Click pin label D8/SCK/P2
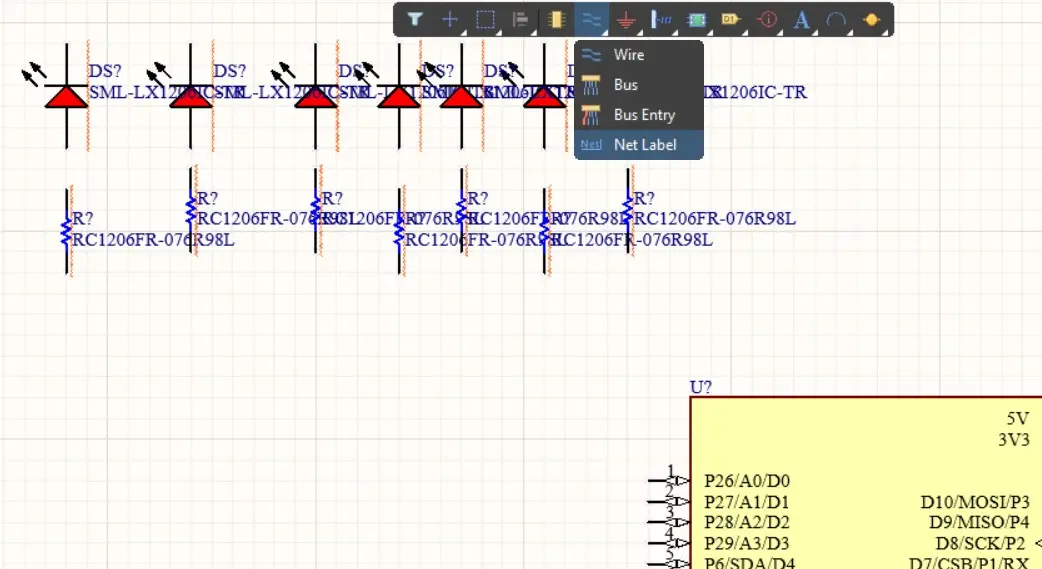Screen dimensions: 1042x569 tap(980, 544)
